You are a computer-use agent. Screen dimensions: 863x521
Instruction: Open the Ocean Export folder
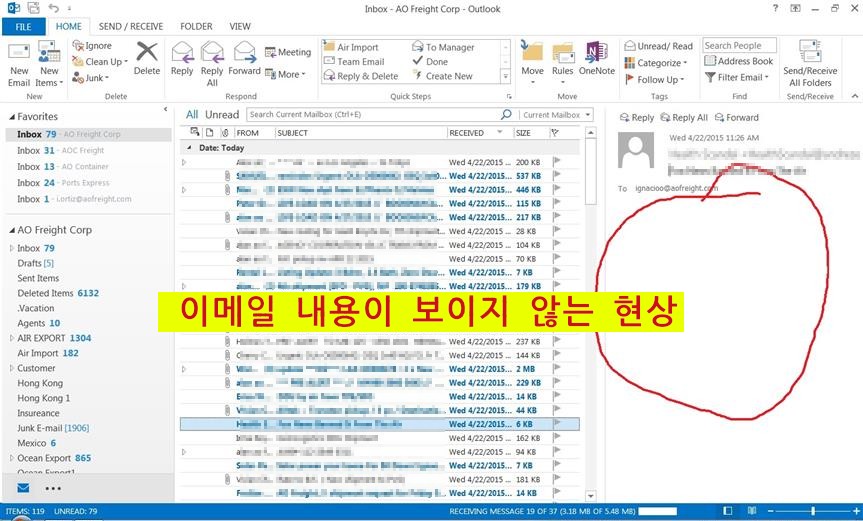54,458
